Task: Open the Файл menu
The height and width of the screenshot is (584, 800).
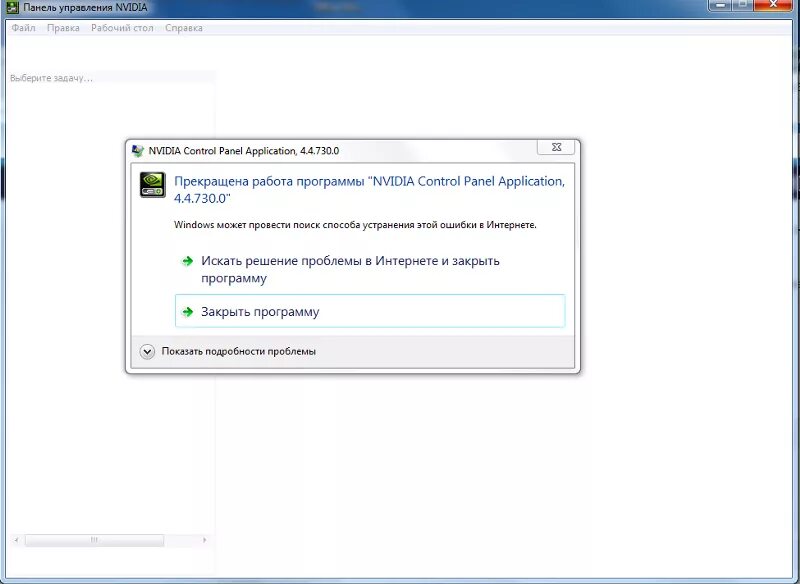Action: click(23, 28)
